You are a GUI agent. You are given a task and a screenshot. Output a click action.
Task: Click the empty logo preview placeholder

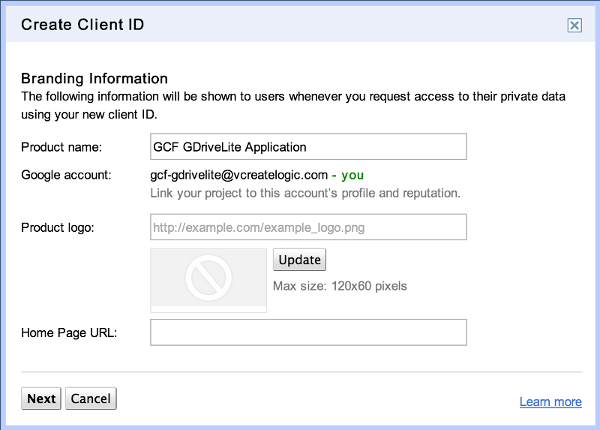(209, 280)
